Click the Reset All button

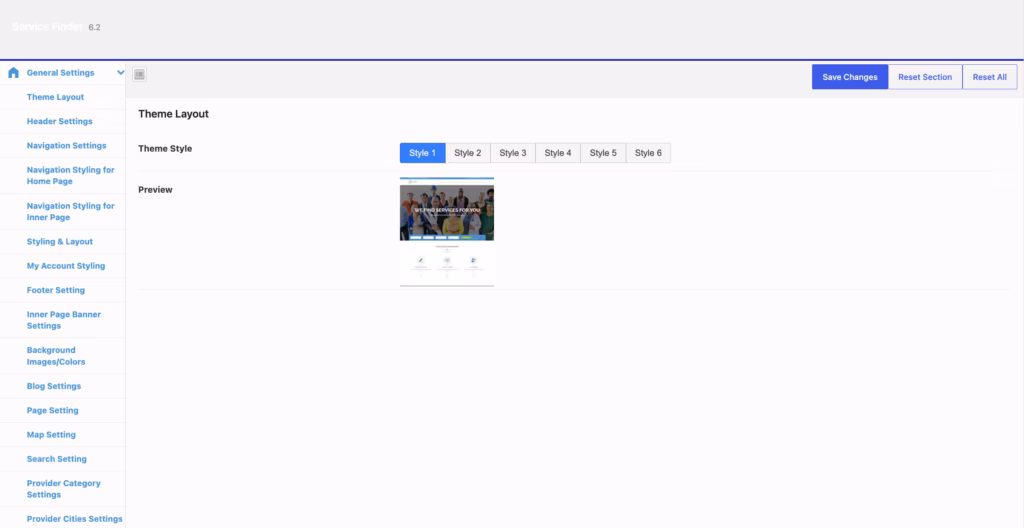[x=989, y=77]
